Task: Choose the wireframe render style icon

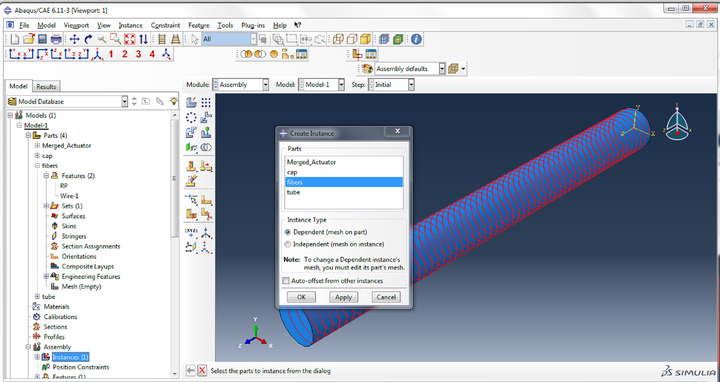Action: pos(338,39)
